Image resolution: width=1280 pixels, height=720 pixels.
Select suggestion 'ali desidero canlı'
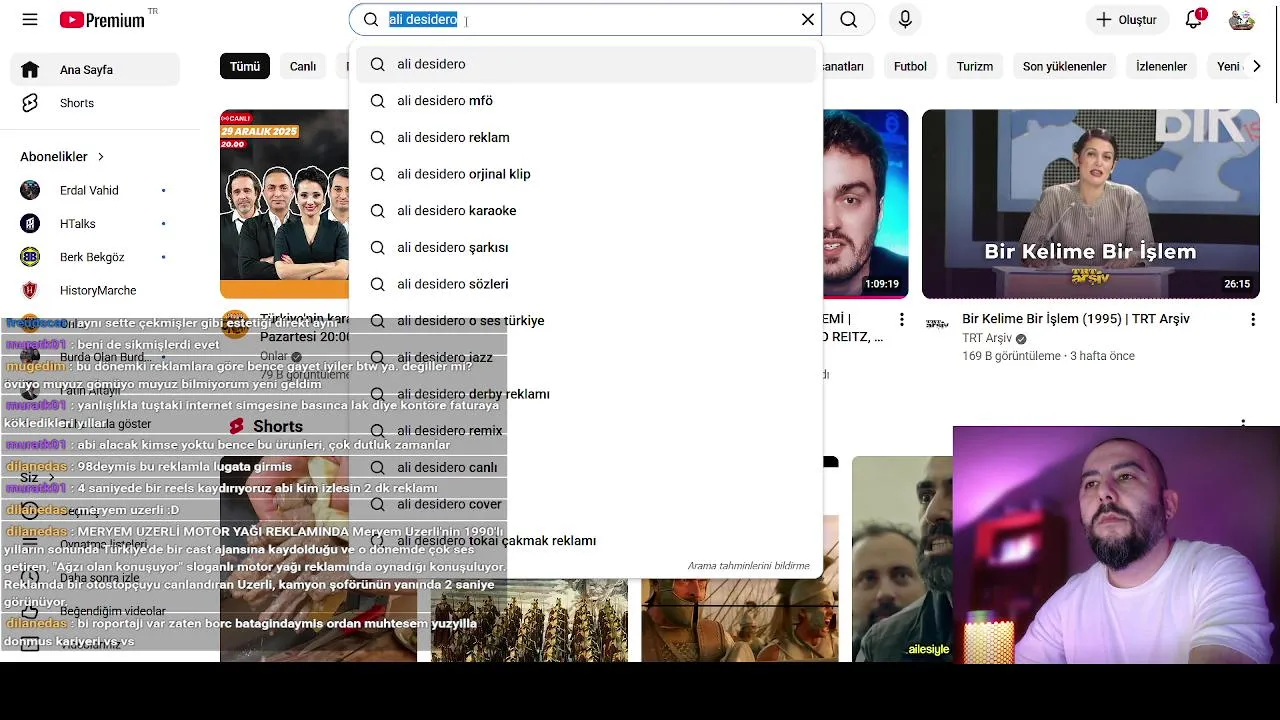click(x=586, y=467)
